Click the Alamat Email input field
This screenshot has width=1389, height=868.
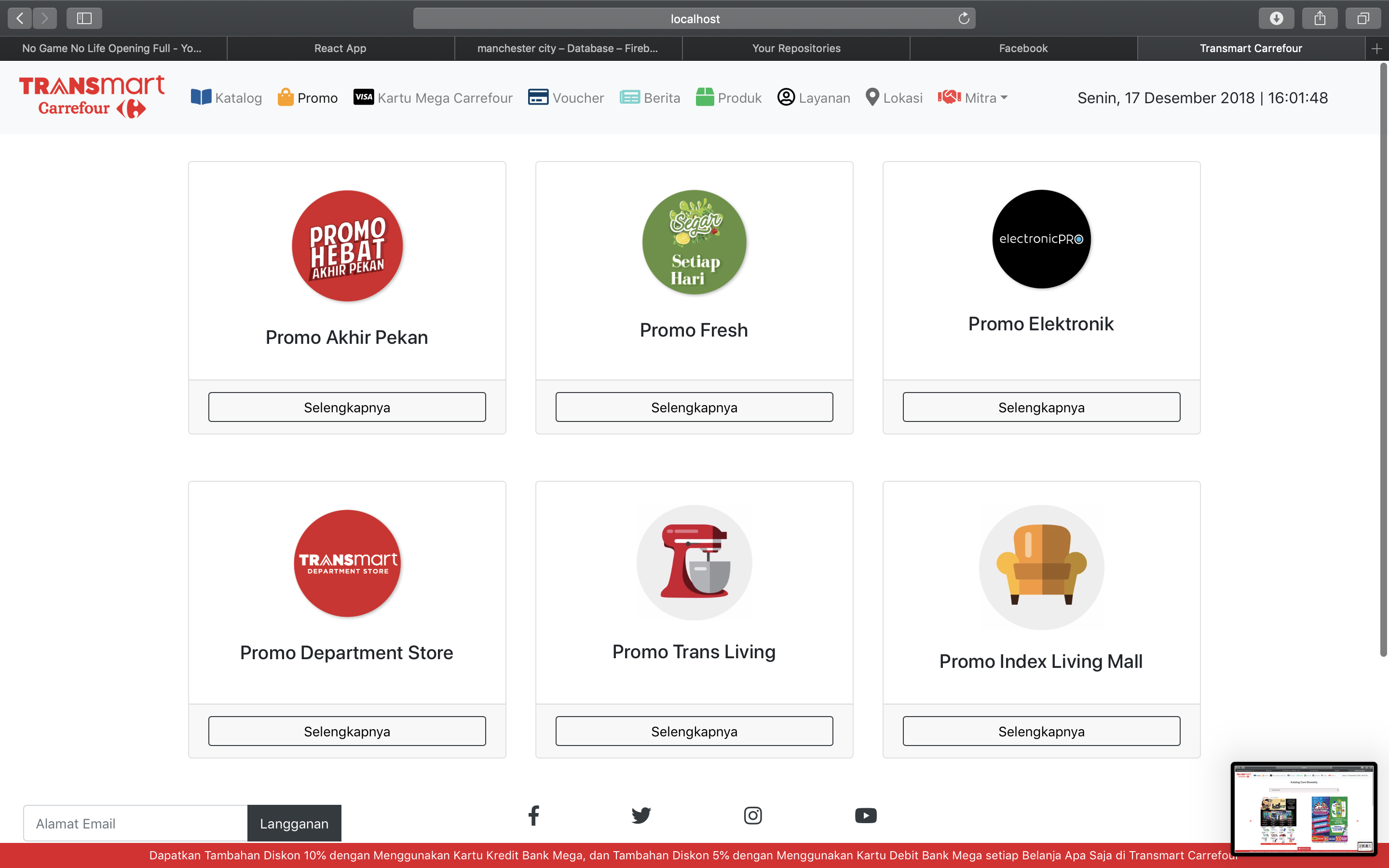coord(136,823)
